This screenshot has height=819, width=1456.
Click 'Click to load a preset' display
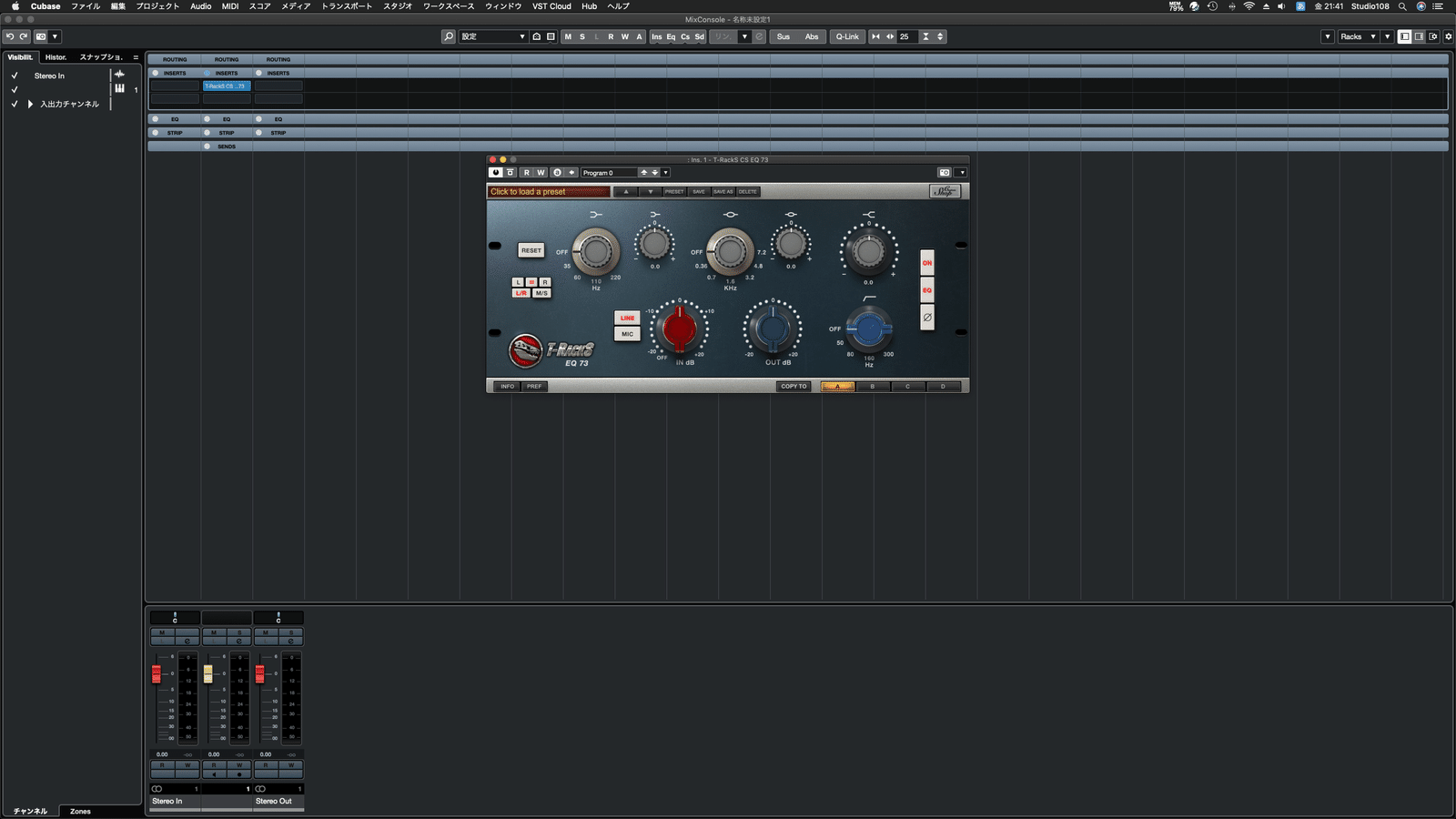click(x=549, y=191)
